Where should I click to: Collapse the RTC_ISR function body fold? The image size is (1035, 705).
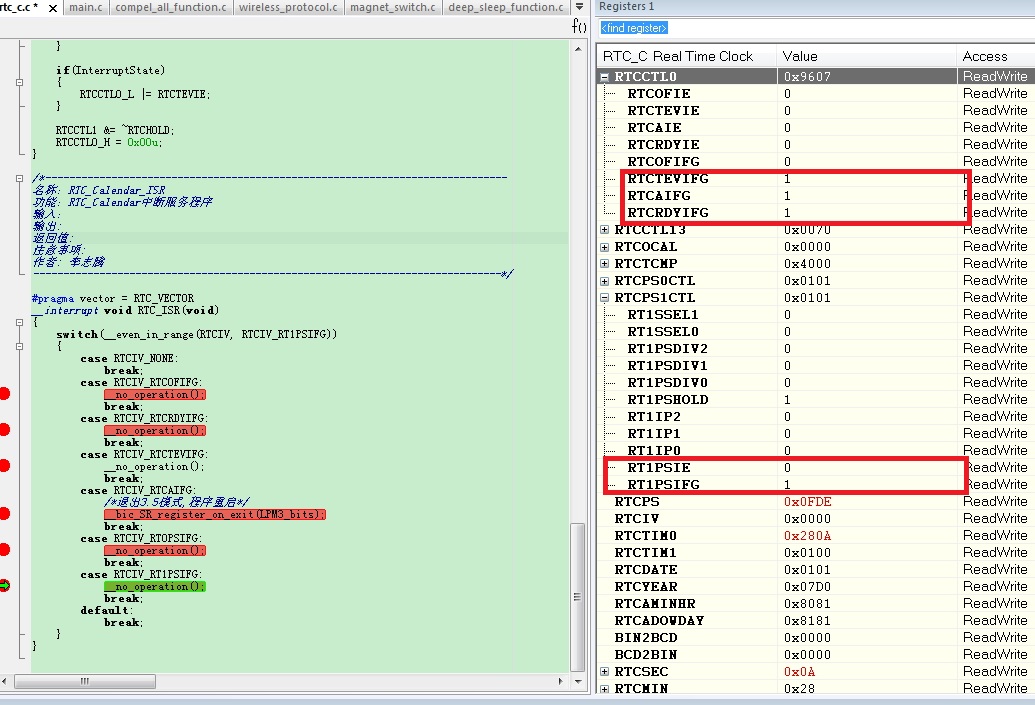tap(19, 323)
